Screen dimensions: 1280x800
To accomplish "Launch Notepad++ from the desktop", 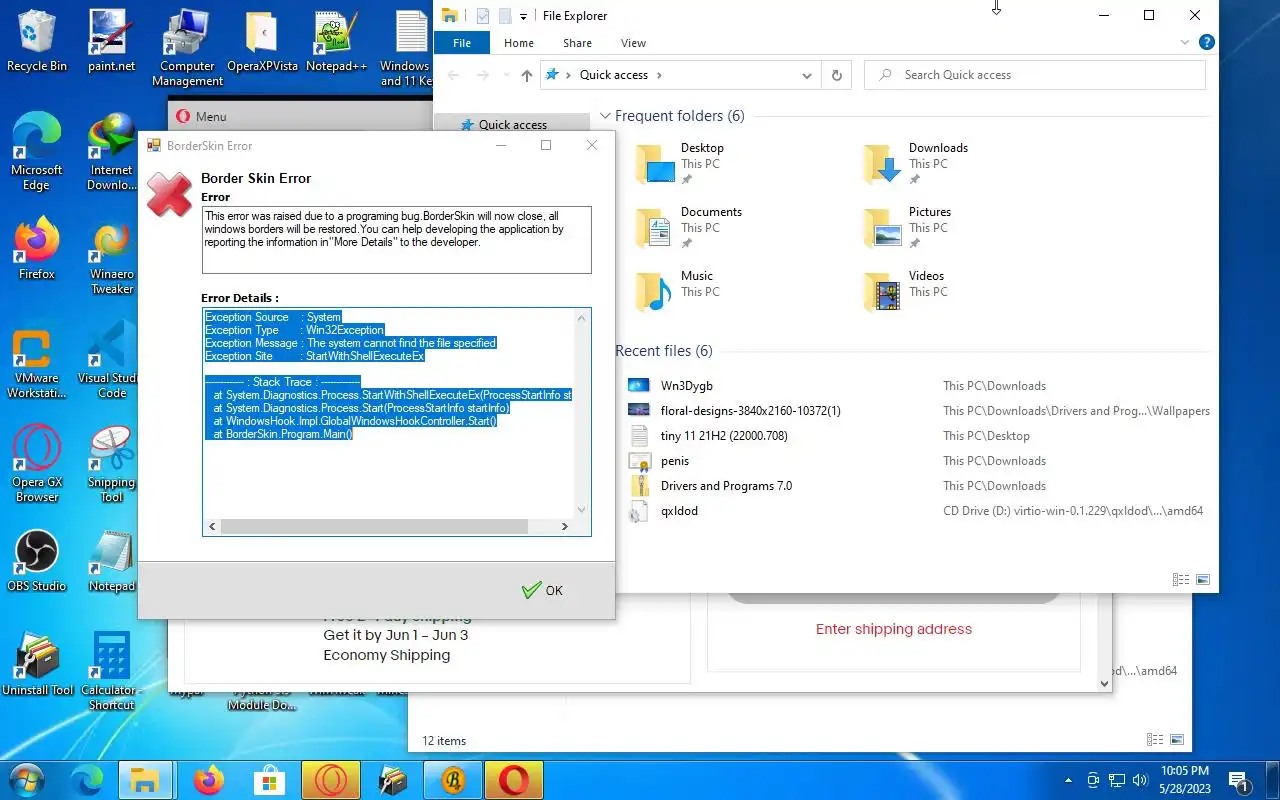I will tap(336, 42).
